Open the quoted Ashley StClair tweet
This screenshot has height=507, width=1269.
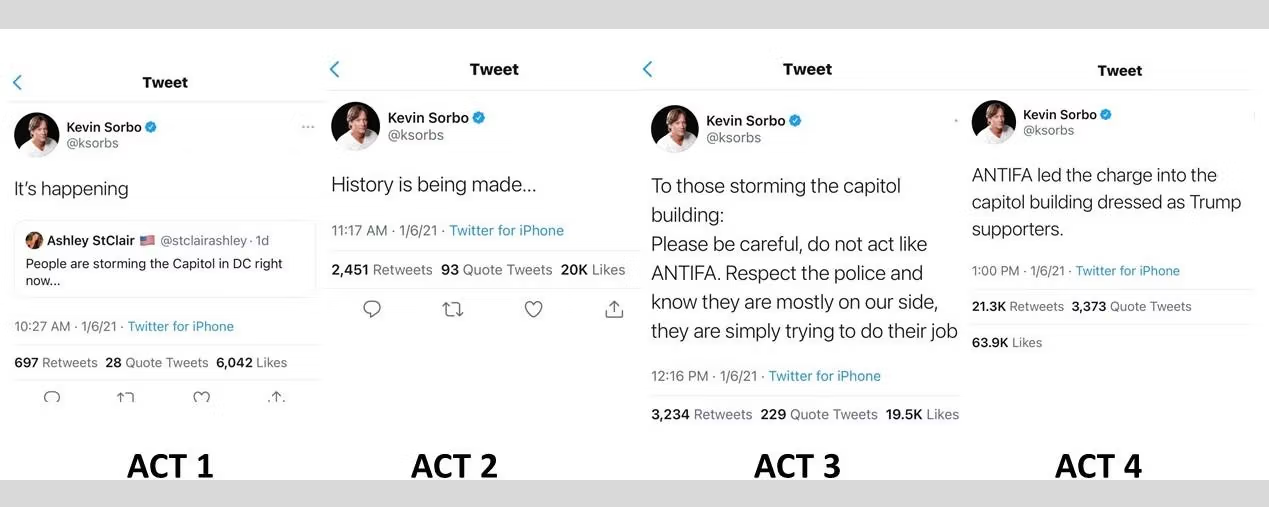[x=165, y=259]
